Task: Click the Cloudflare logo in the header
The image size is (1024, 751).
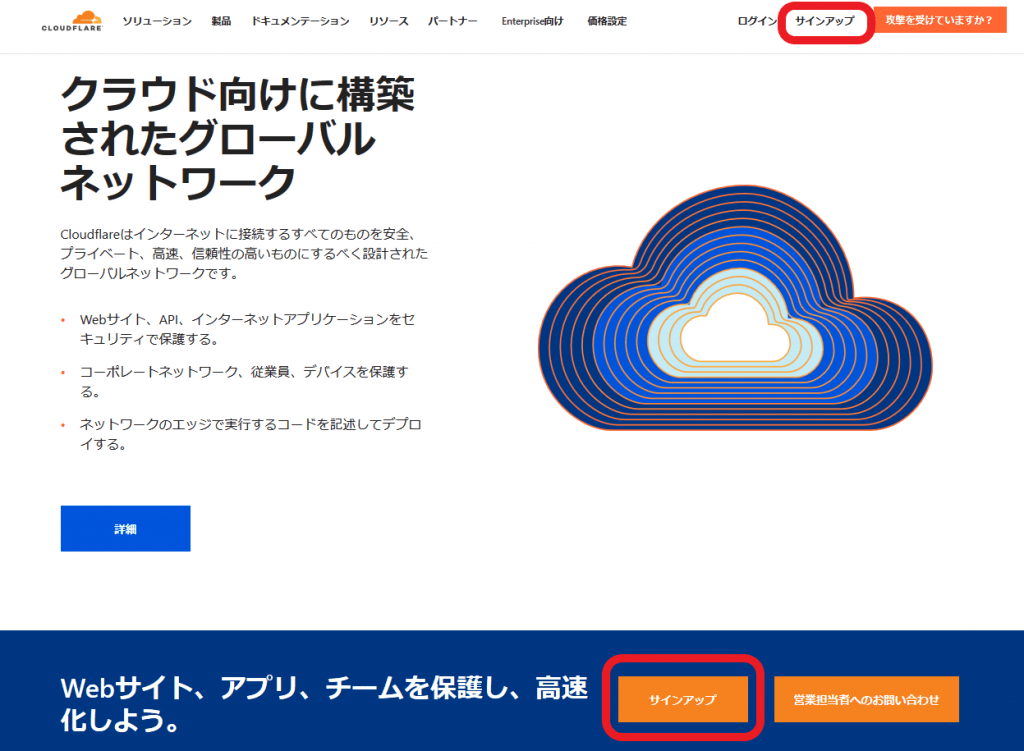Action: (x=72, y=22)
